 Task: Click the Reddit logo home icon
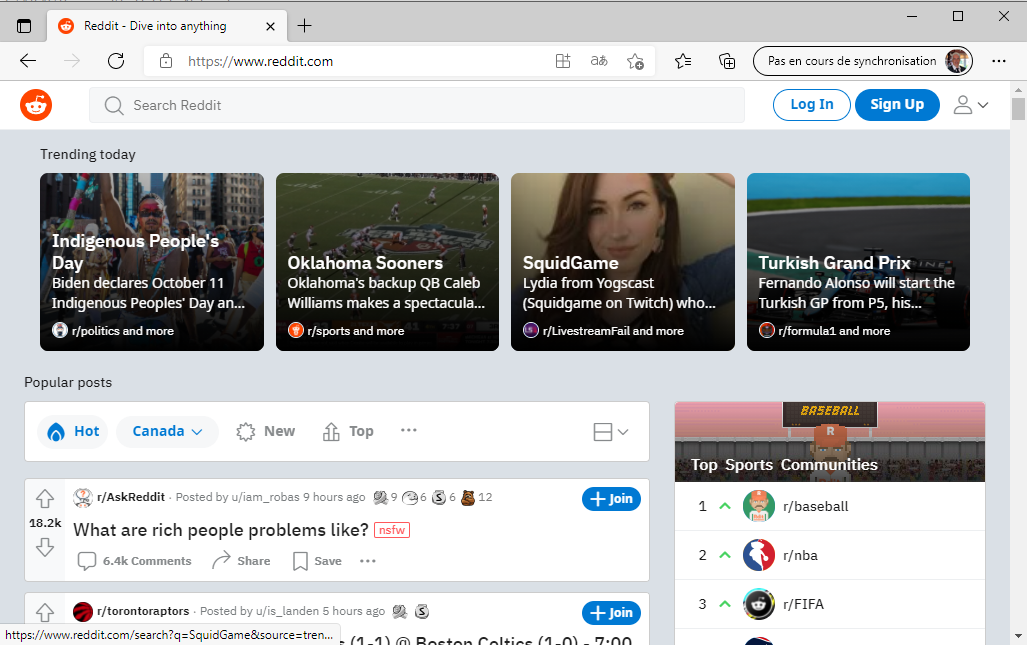coord(36,105)
